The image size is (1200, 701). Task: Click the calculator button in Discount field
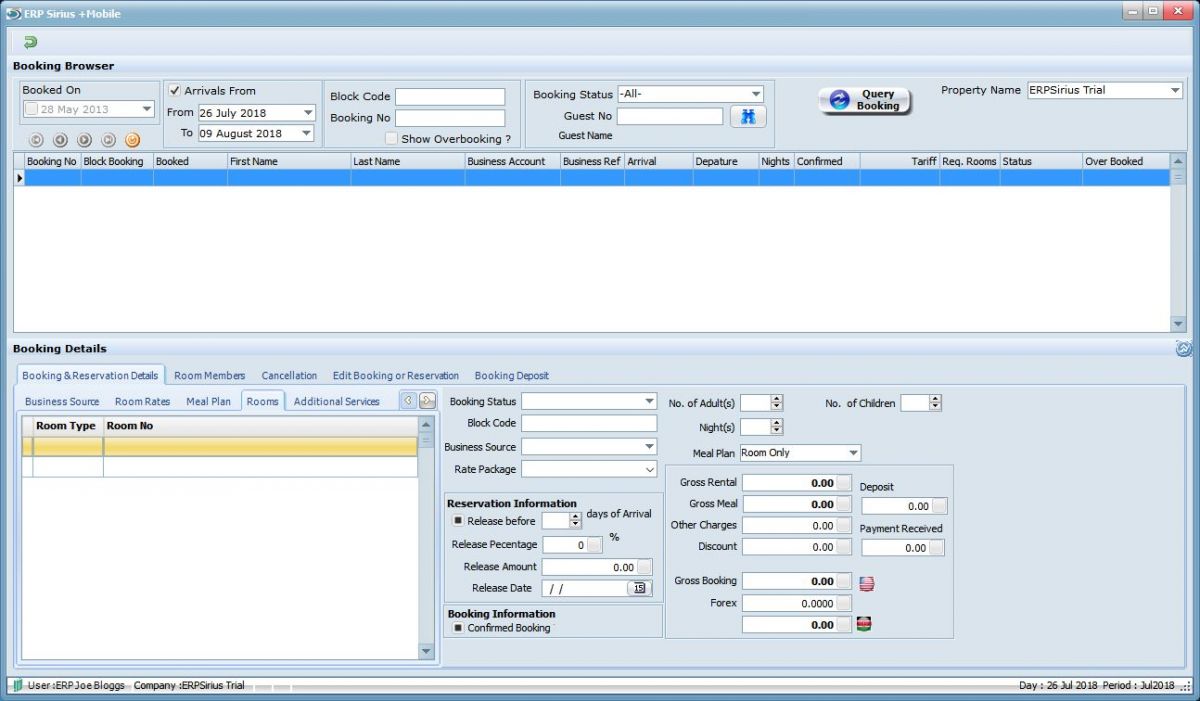[x=844, y=547]
